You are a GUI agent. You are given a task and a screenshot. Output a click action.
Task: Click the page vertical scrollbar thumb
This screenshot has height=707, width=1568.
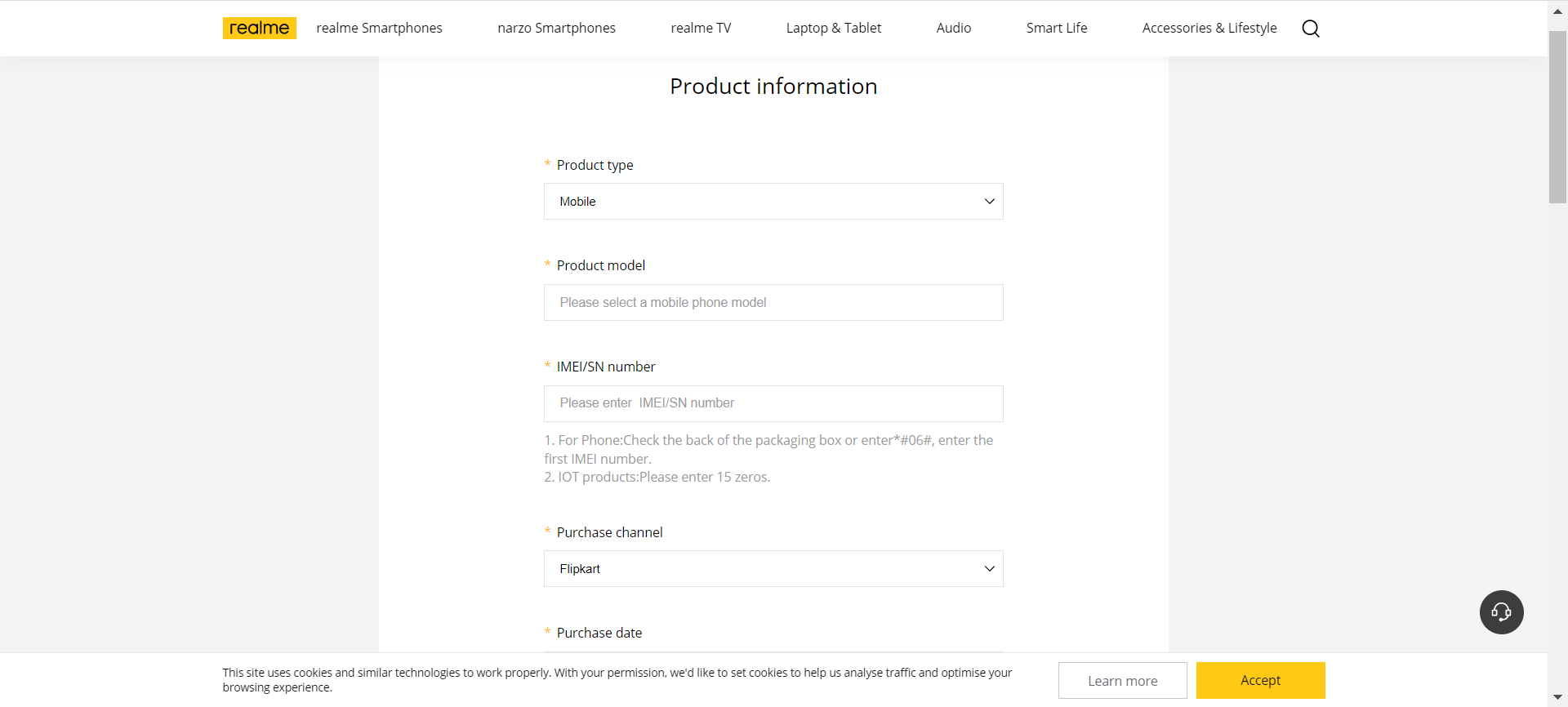tap(1557, 117)
